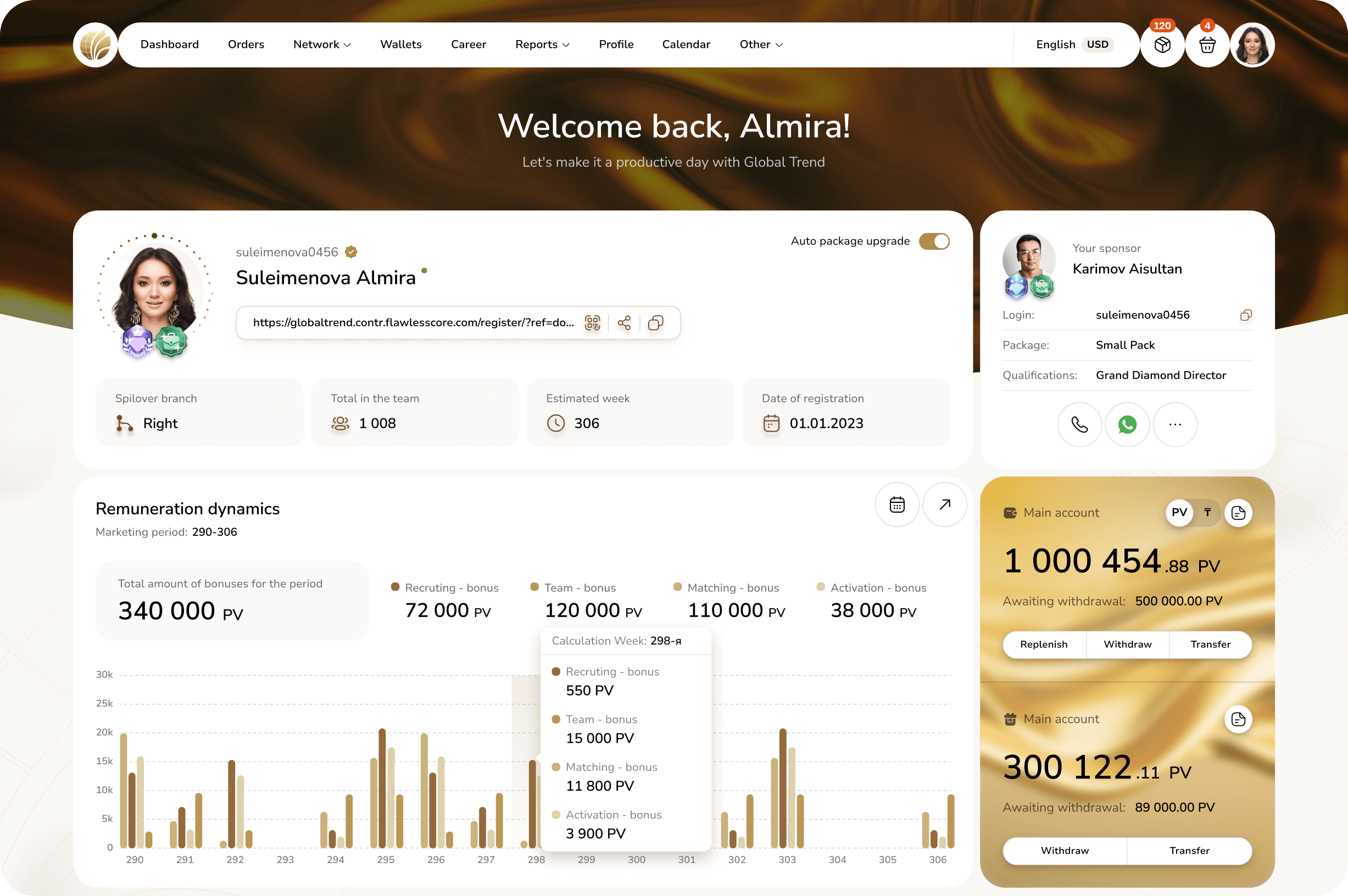Expand the Other dropdown menu
Image resolution: width=1348 pixels, height=896 pixels.
click(x=761, y=44)
